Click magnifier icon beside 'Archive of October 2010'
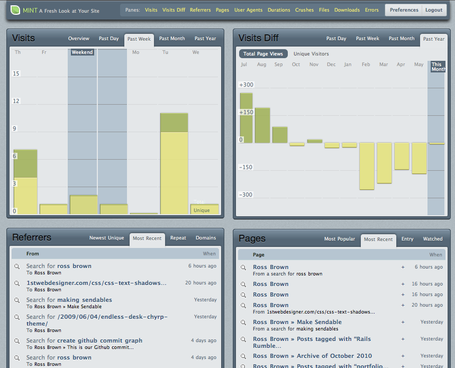455x368 pixels. tap(244, 356)
